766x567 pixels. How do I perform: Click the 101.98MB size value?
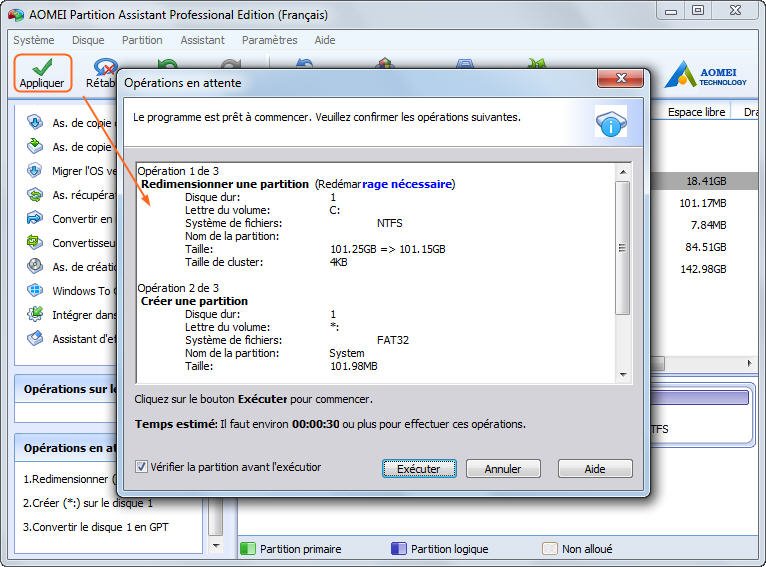(x=354, y=366)
